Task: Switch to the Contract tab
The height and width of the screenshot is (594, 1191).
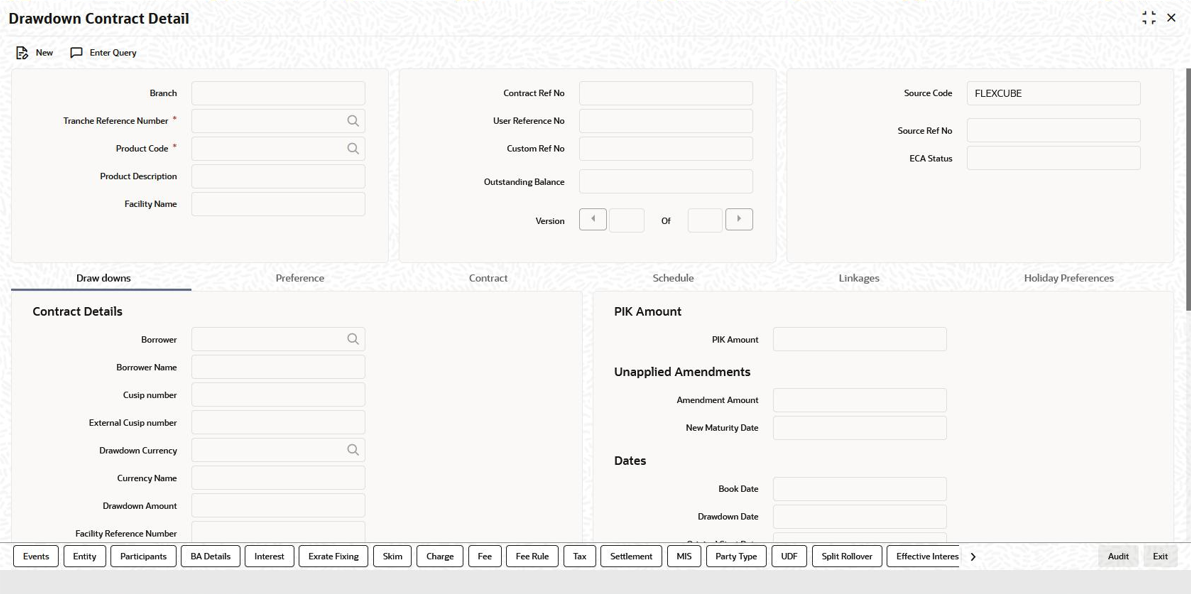Action: [x=488, y=278]
